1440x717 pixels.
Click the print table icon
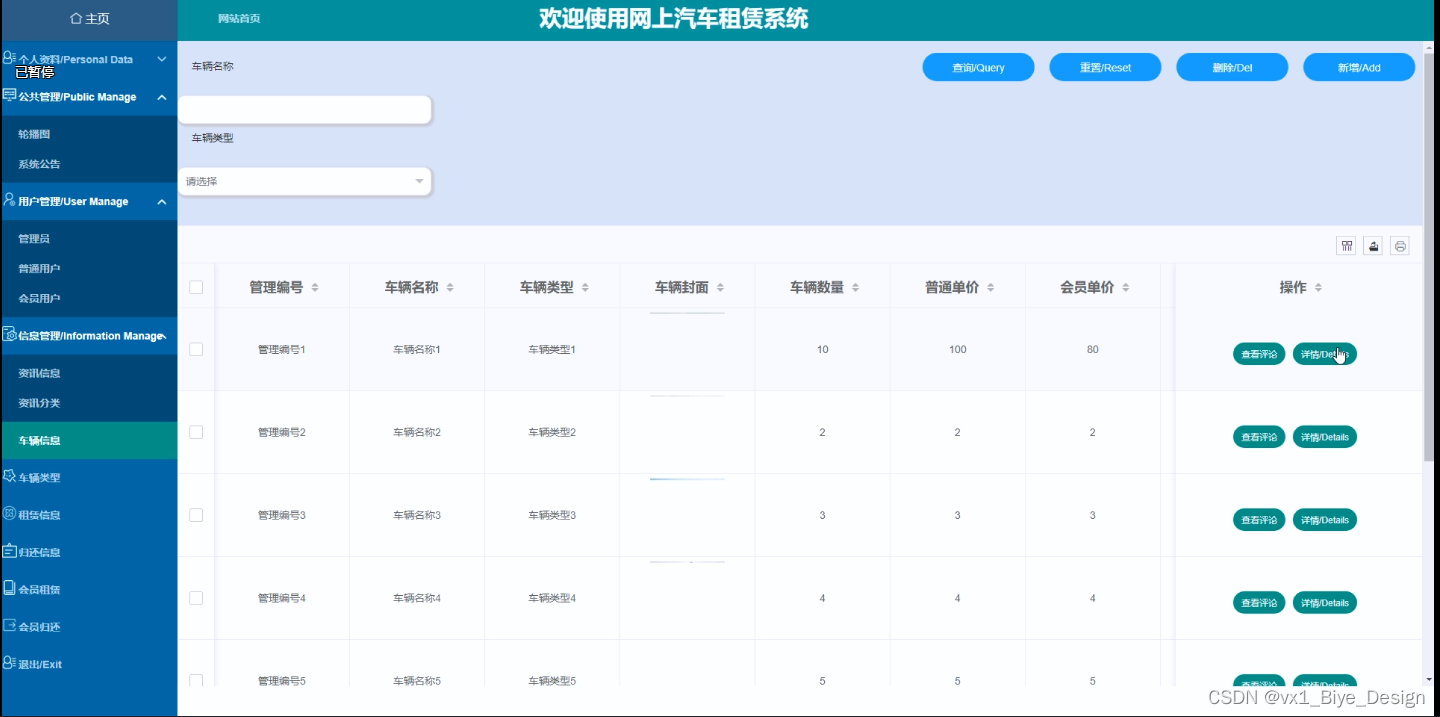coord(1400,246)
